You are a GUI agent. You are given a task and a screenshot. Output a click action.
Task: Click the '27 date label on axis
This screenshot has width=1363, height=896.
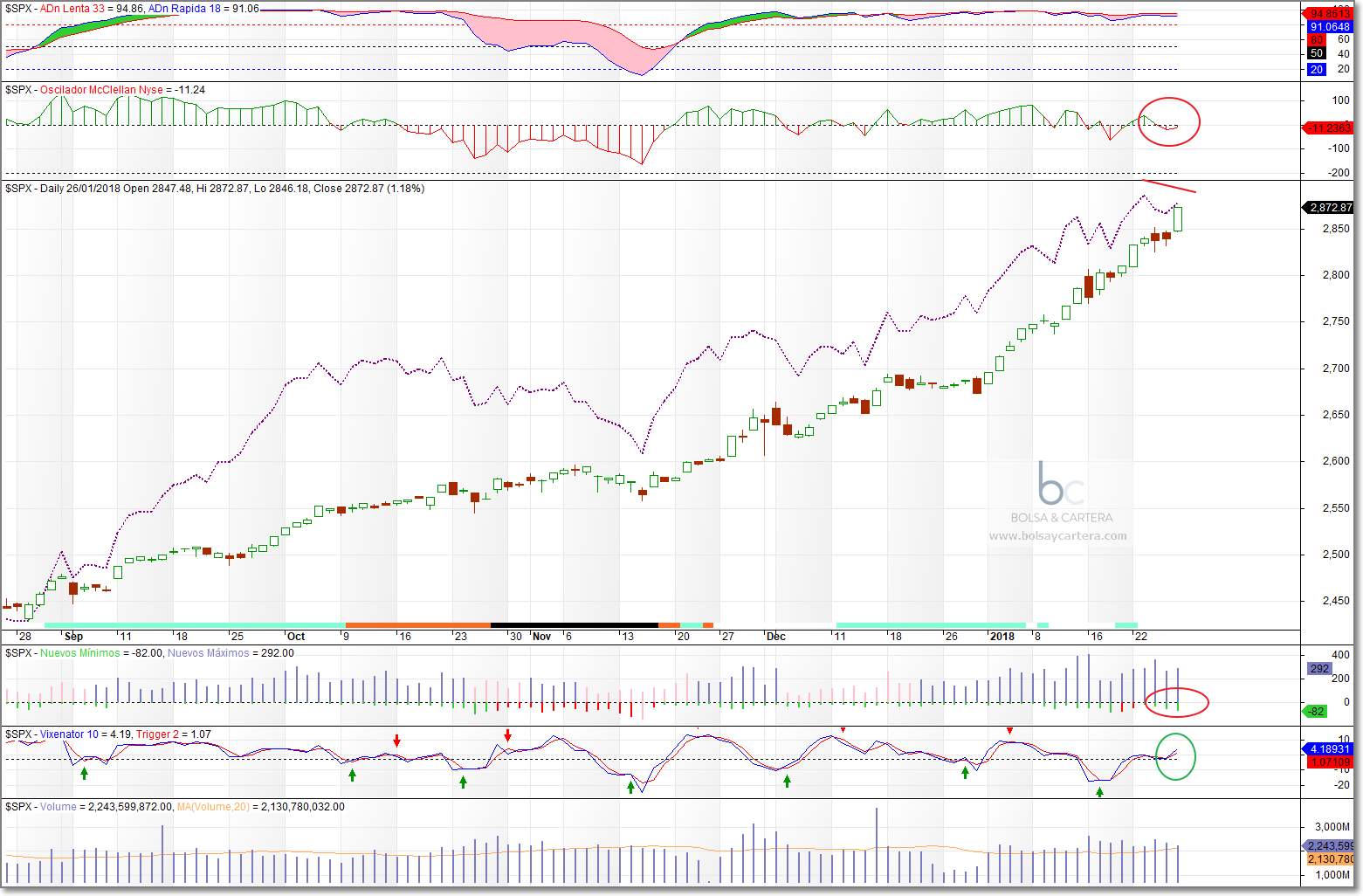727,637
